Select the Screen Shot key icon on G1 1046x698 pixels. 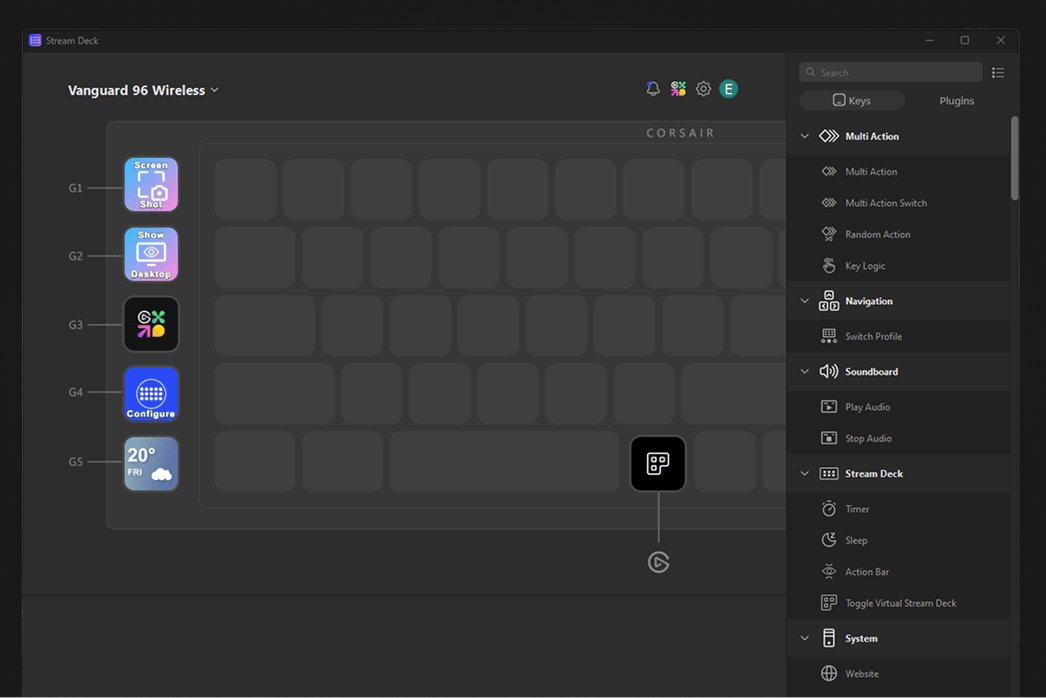pos(151,184)
